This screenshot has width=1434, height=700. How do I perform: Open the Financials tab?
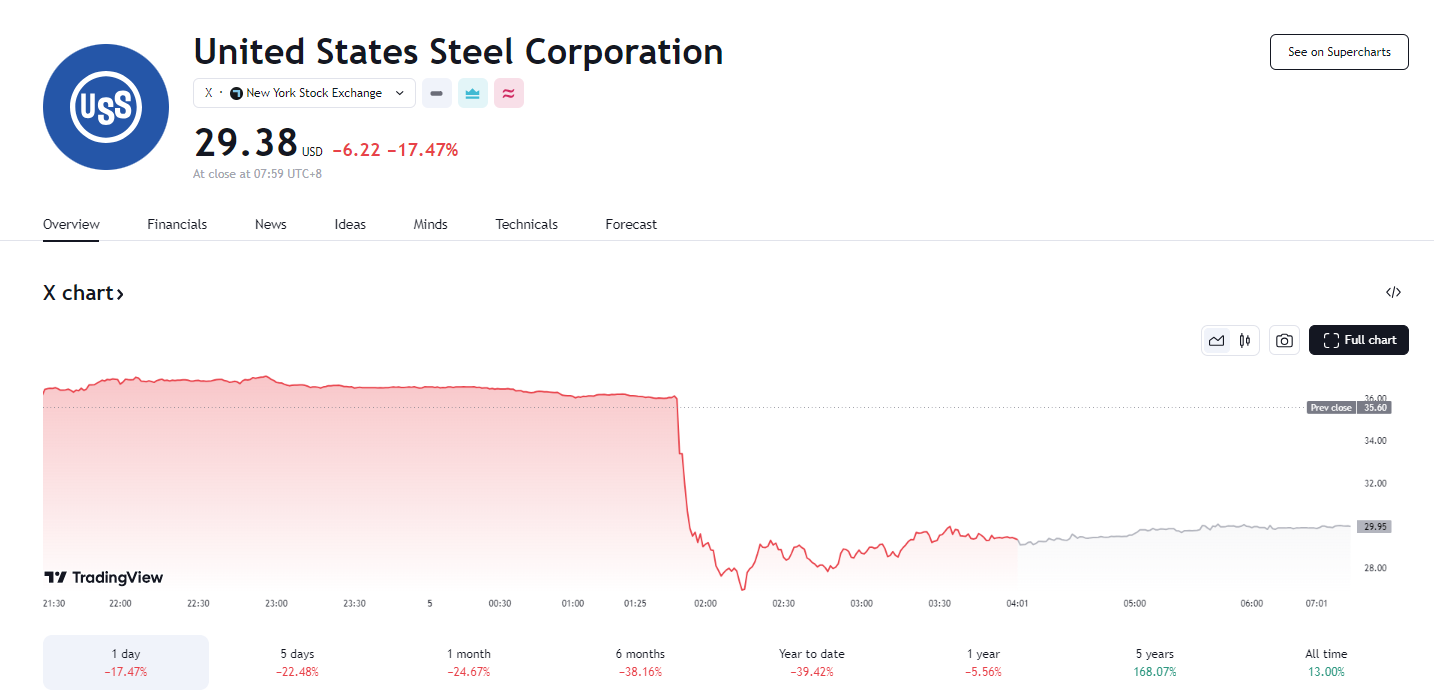coord(177,224)
